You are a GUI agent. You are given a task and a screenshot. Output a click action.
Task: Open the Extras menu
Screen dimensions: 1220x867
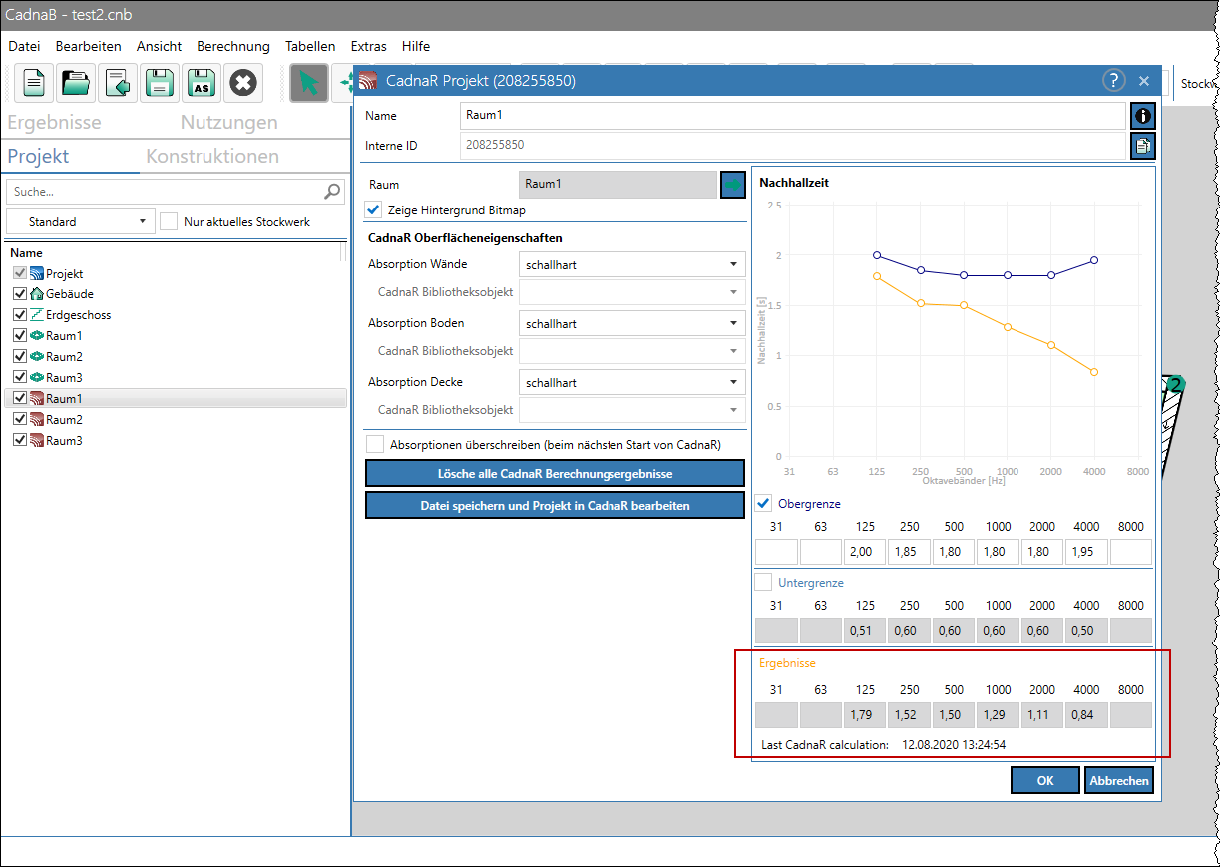[x=369, y=46]
